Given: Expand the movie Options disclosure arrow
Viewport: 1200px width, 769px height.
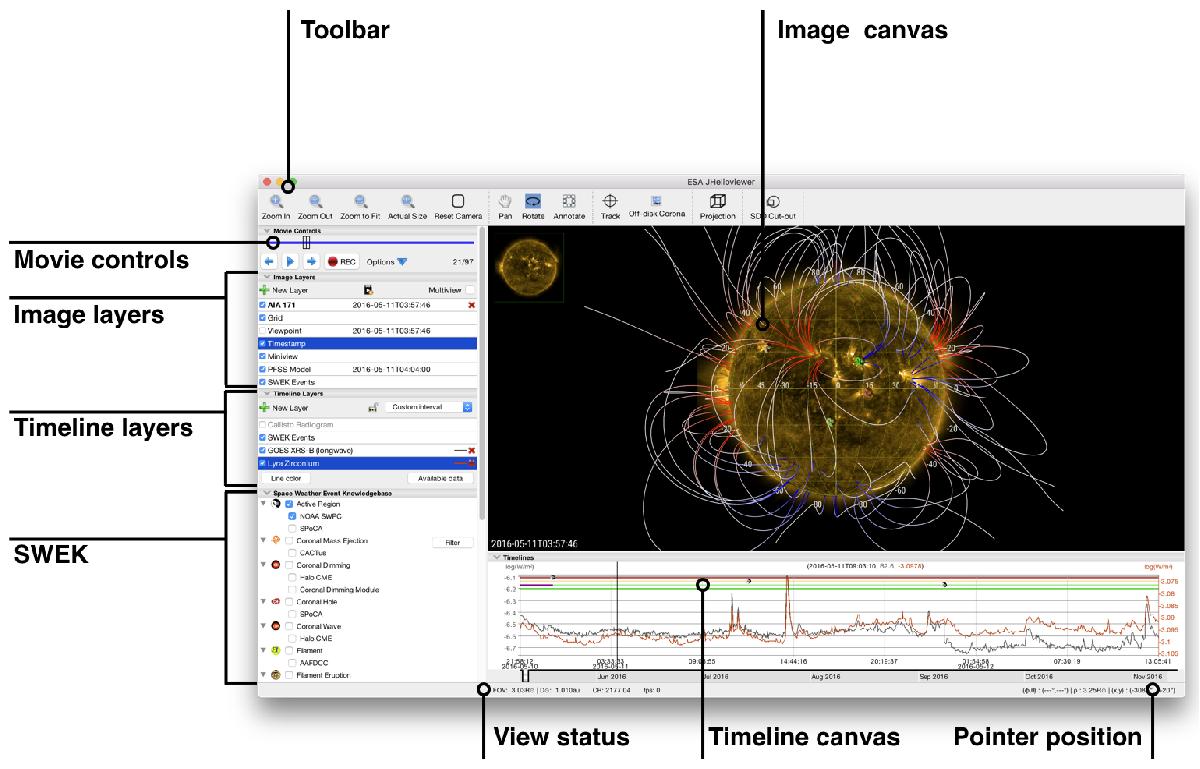Looking at the screenshot, I should 402,262.
